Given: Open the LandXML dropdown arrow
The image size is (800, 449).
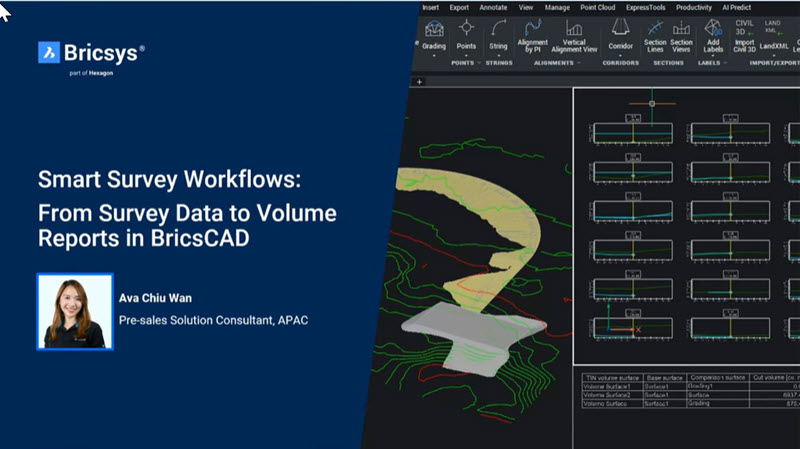Looking at the screenshot, I should click(773, 55).
